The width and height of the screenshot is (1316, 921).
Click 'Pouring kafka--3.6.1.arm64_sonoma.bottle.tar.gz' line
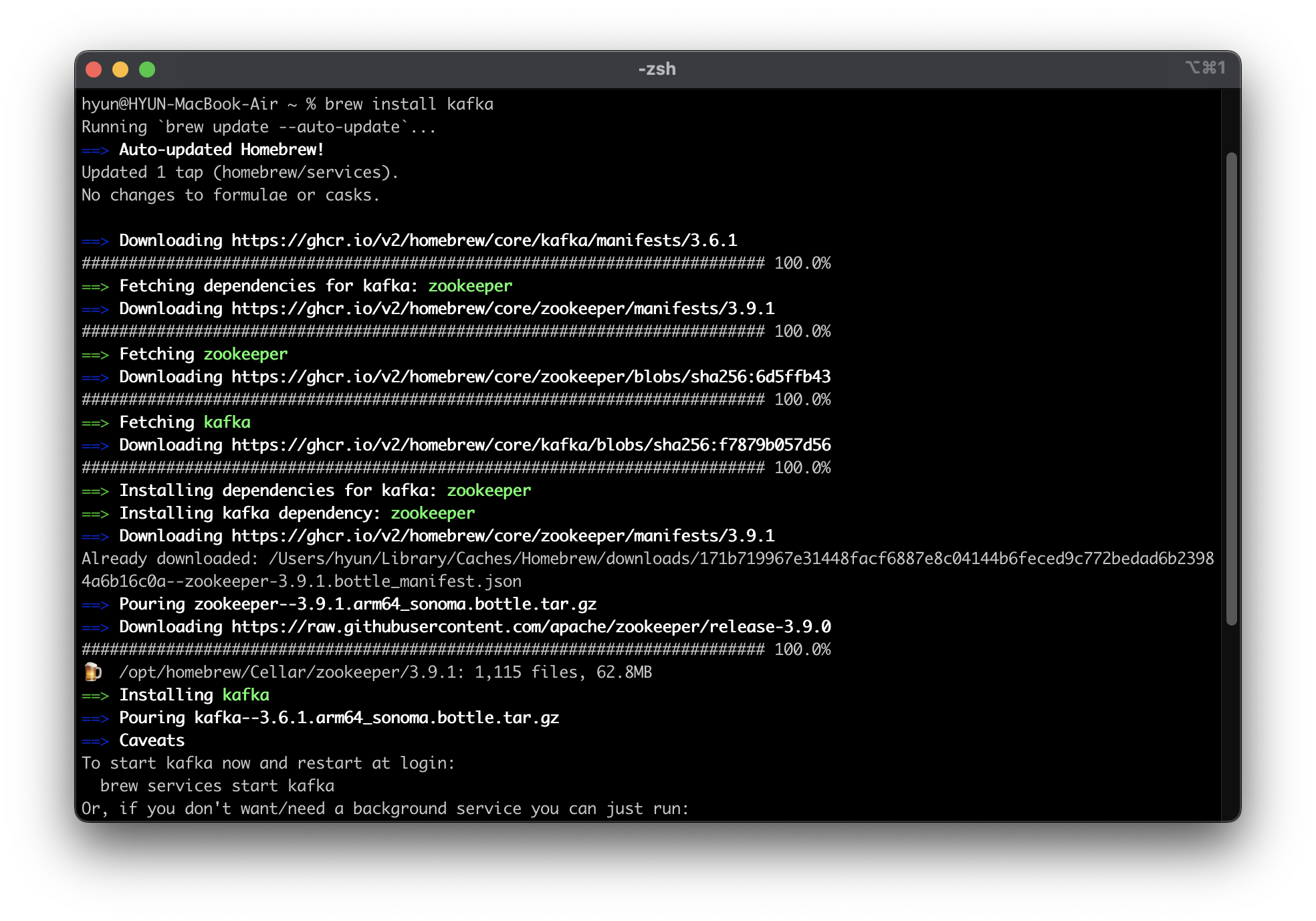320,718
